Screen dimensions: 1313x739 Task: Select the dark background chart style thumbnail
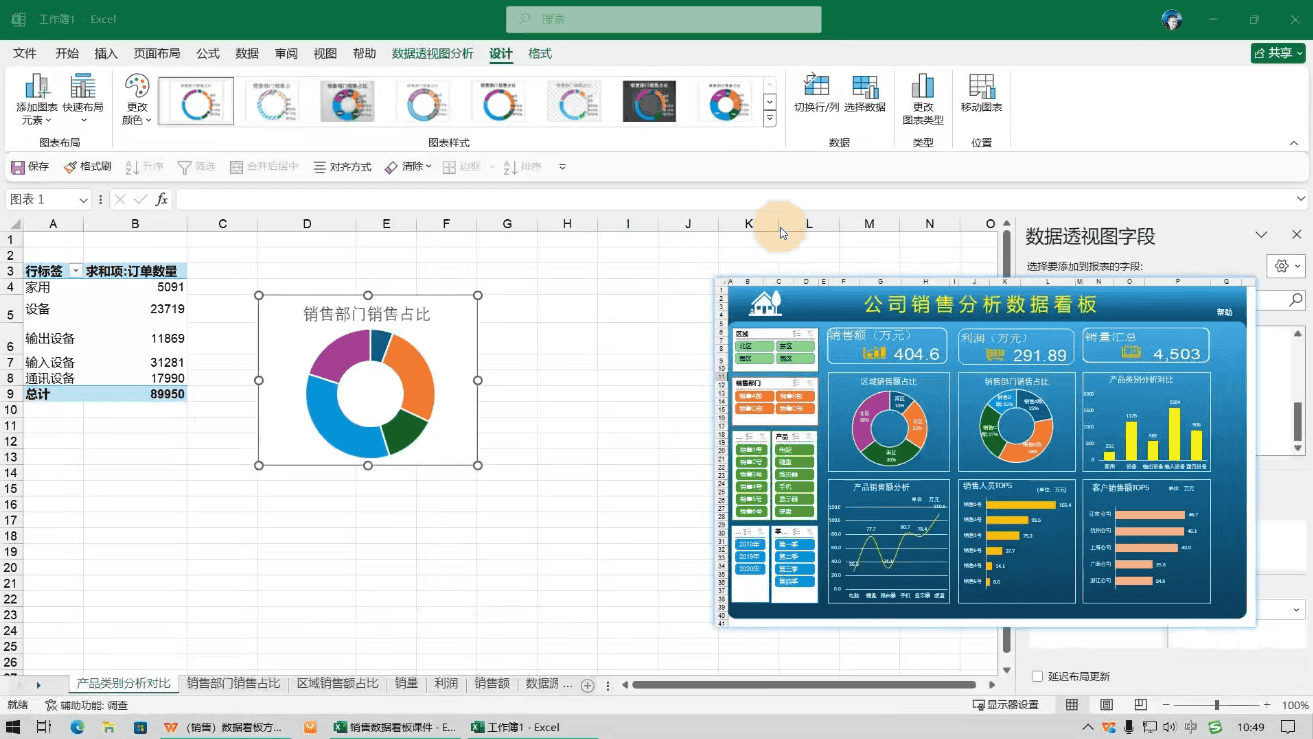pos(649,101)
